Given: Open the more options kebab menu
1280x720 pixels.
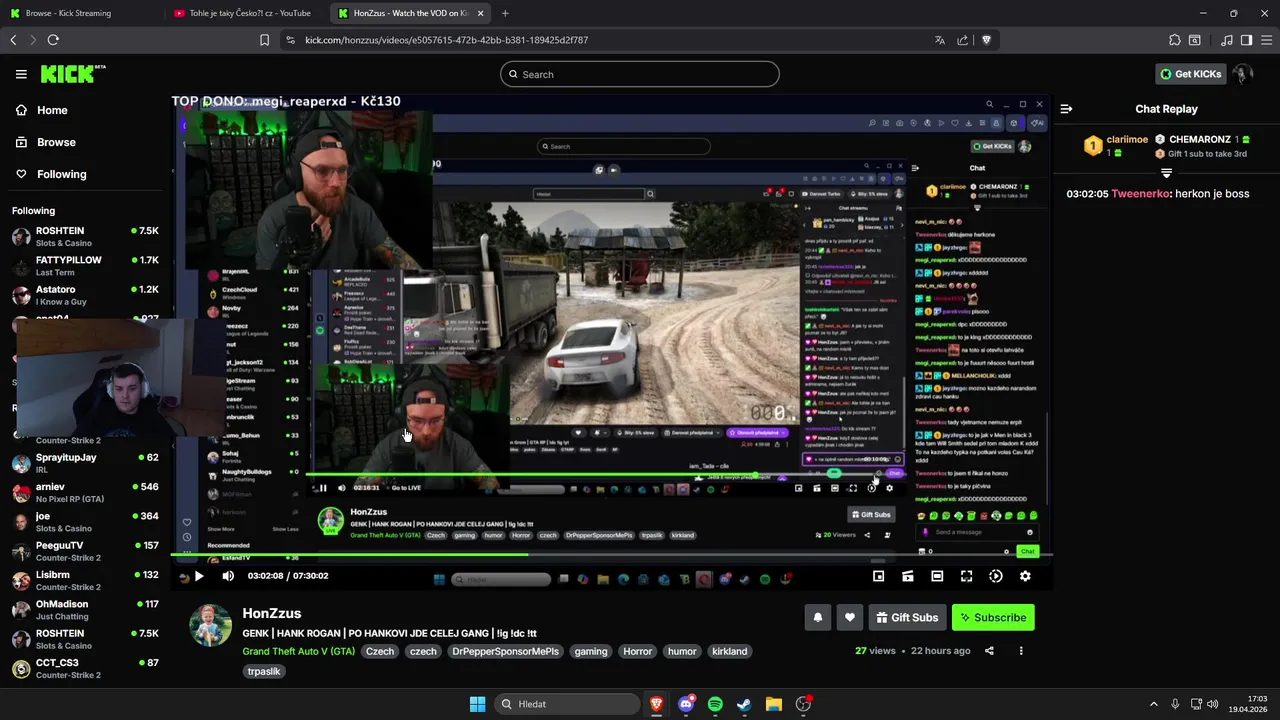Looking at the screenshot, I should coord(1021,651).
